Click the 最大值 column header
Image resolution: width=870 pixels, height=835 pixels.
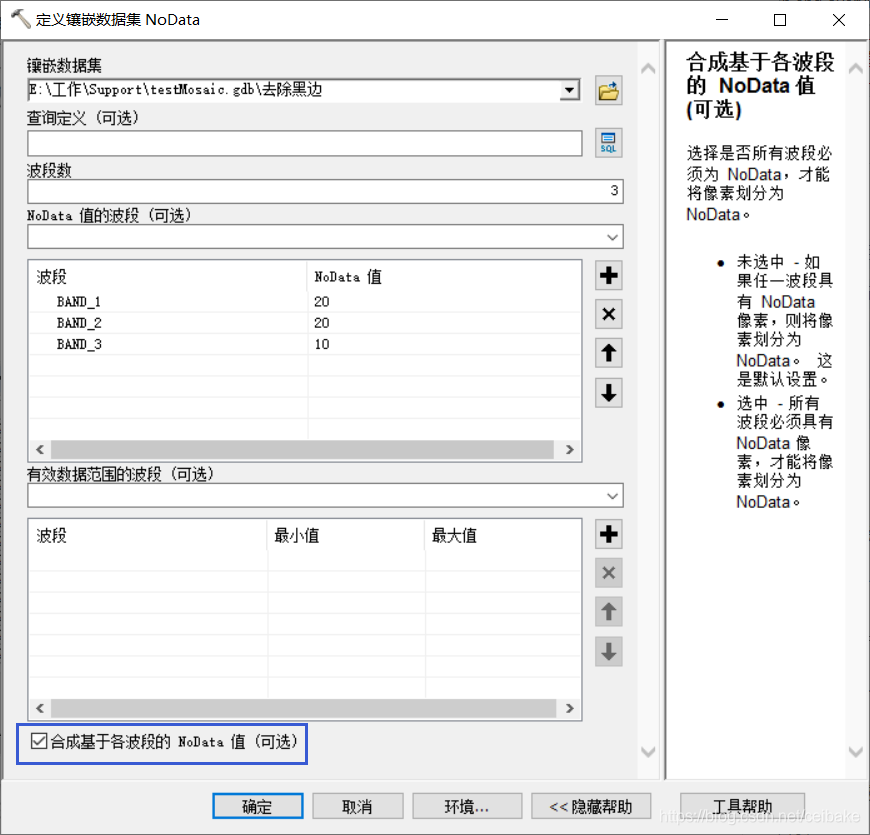pyautogui.click(x=503, y=535)
